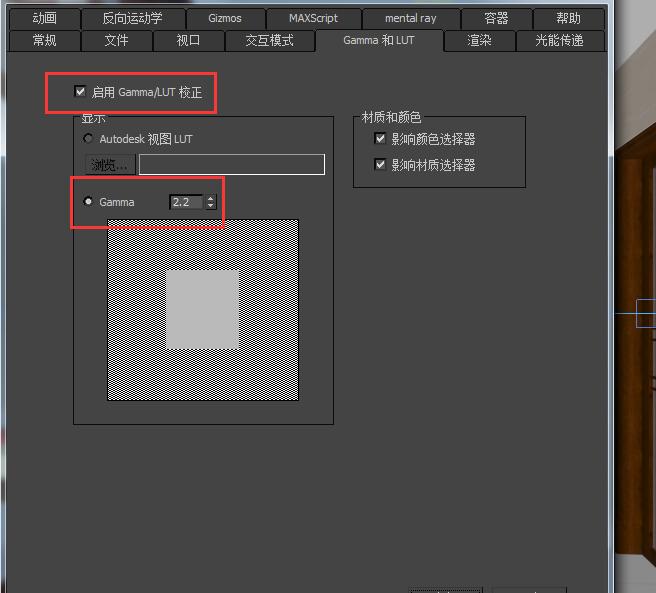656x593 pixels.
Task: Select the 视口 tab
Action: (x=188, y=41)
